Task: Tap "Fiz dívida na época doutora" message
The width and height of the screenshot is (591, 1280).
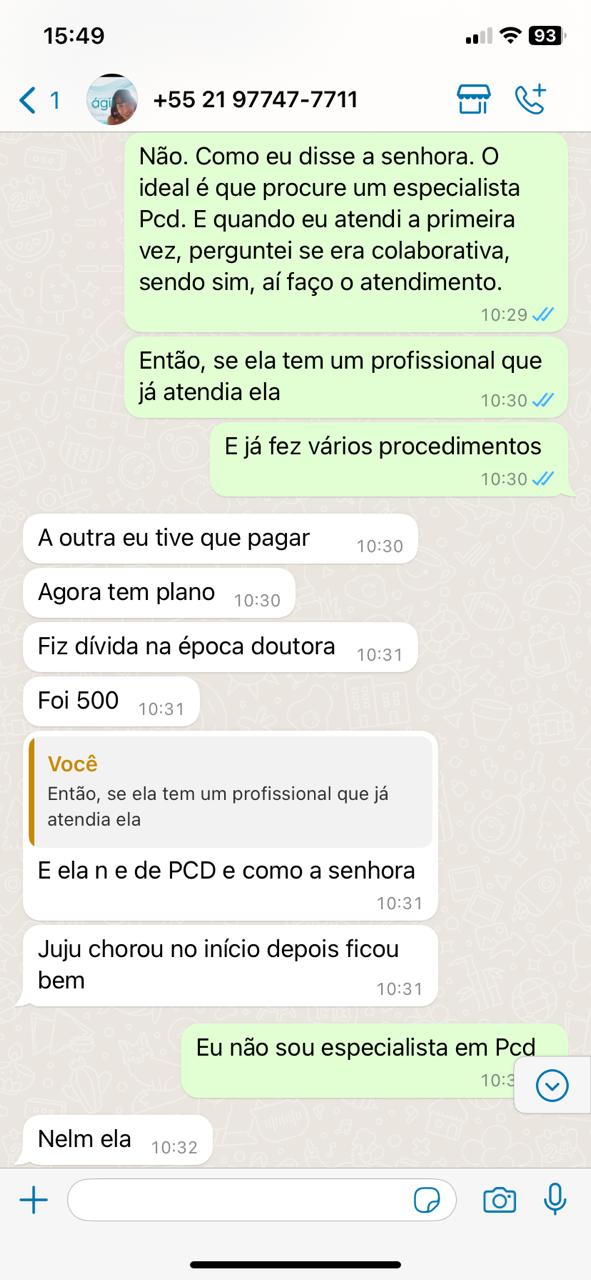Action: coord(220,648)
